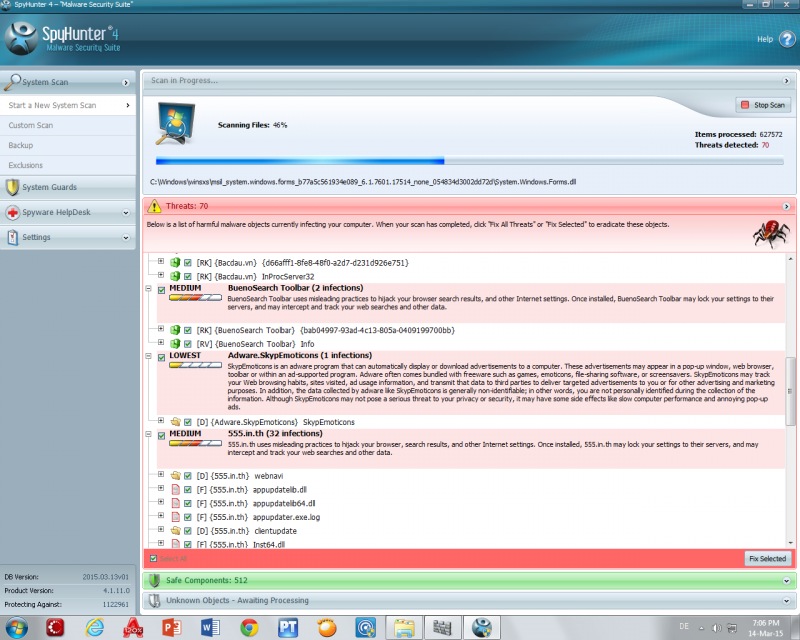Open PowerPoint from the taskbar
The width and height of the screenshot is (800, 640).
coord(171,627)
